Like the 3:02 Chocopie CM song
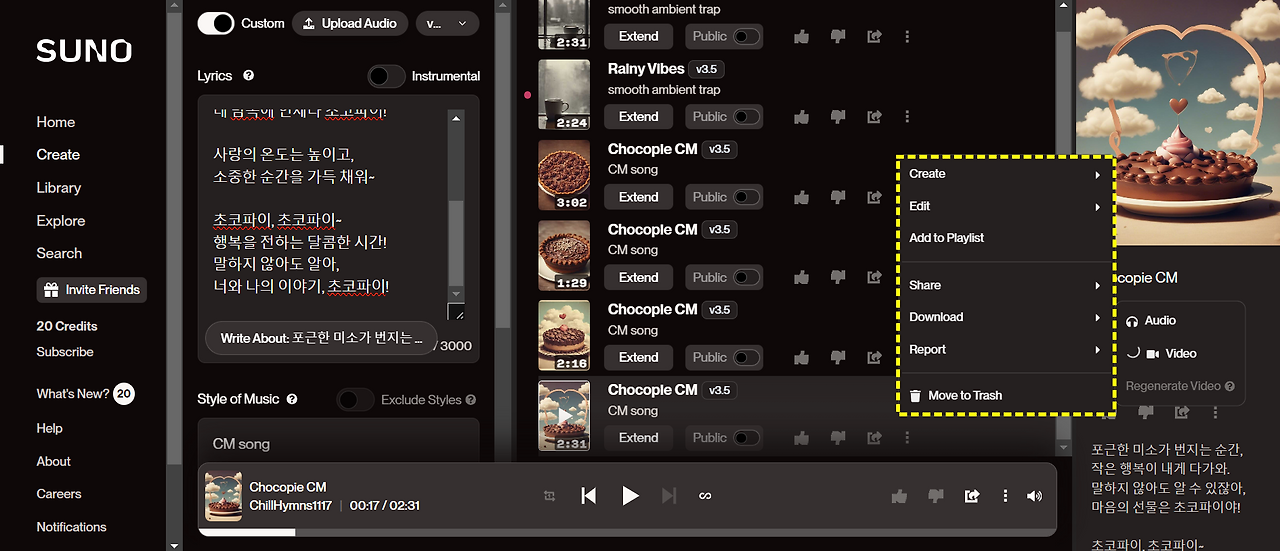 801,197
